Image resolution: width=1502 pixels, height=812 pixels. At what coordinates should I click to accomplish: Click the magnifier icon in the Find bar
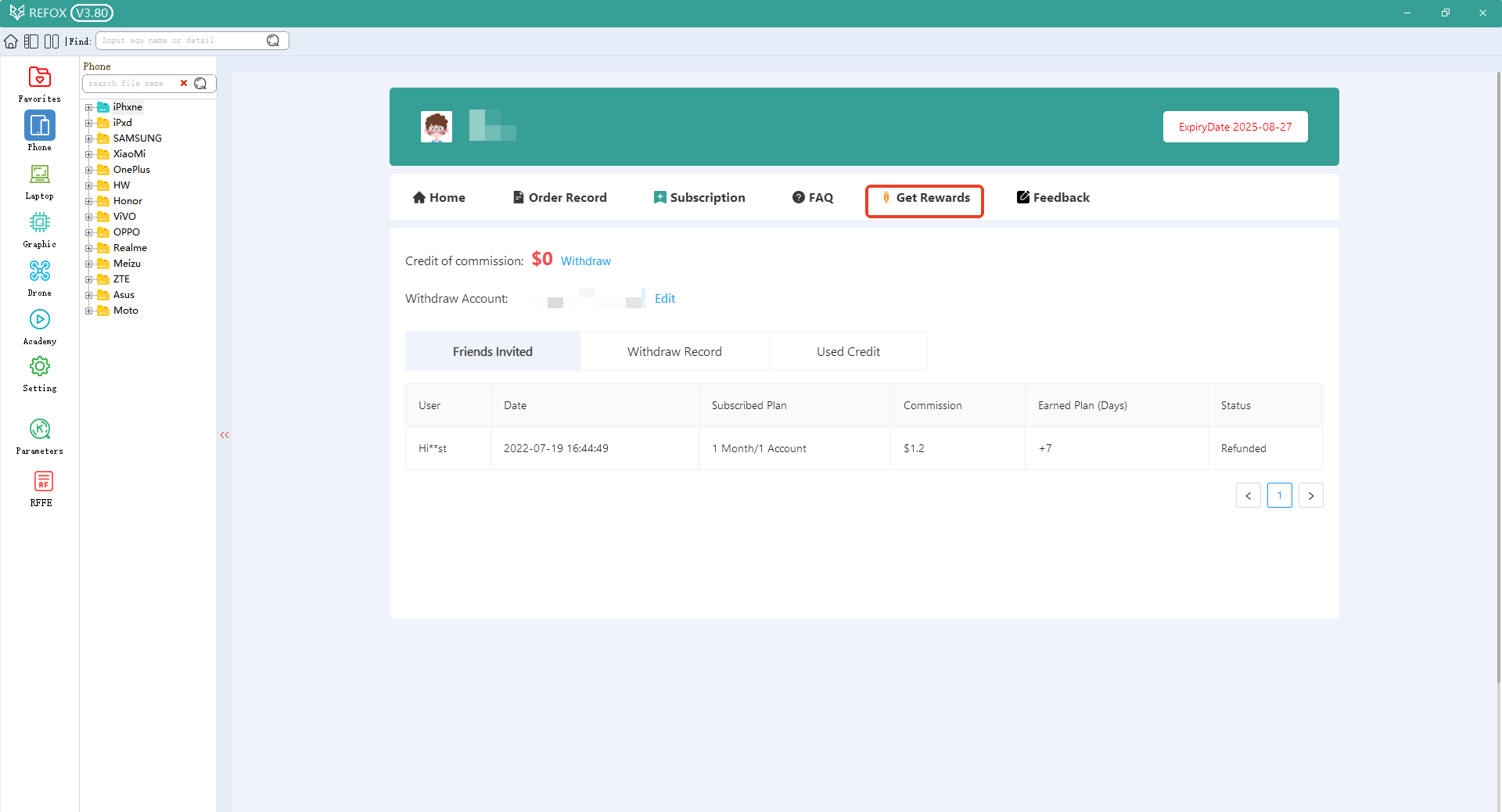[x=272, y=40]
